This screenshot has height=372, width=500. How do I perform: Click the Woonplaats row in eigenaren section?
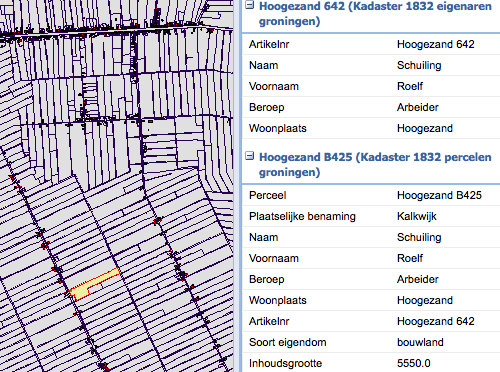pos(371,128)
